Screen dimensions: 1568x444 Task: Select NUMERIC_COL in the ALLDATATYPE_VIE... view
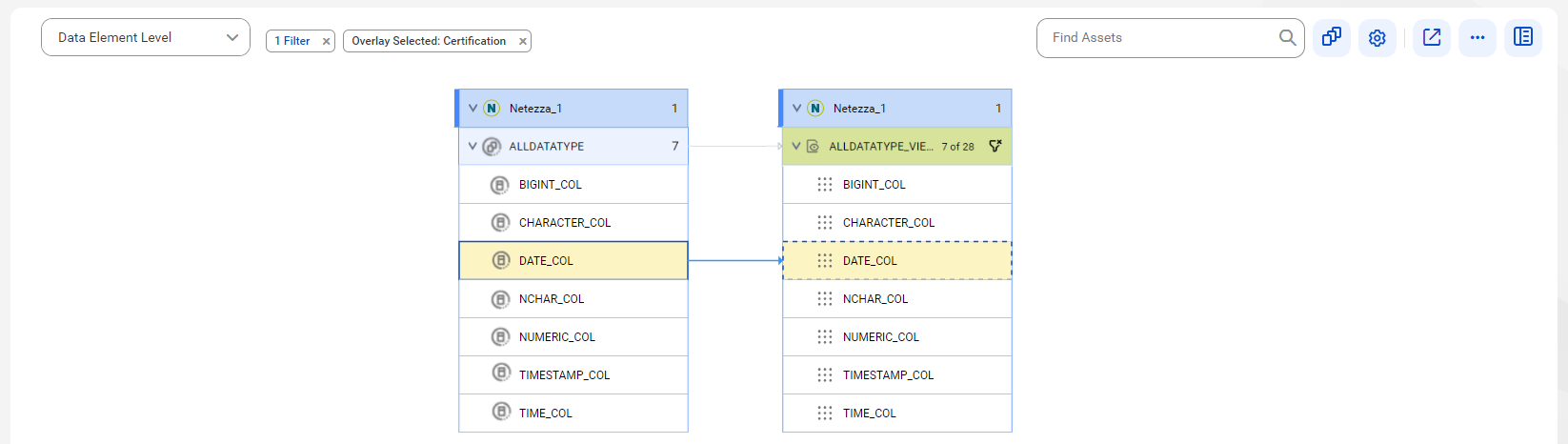click(x=897, y=337)
